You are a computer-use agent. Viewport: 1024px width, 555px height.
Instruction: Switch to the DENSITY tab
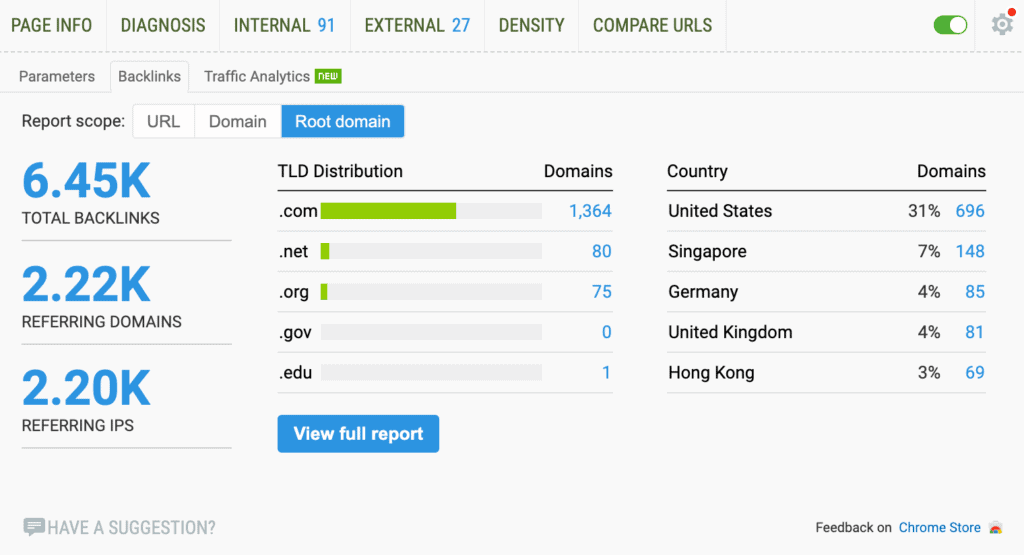pos(531,25)
